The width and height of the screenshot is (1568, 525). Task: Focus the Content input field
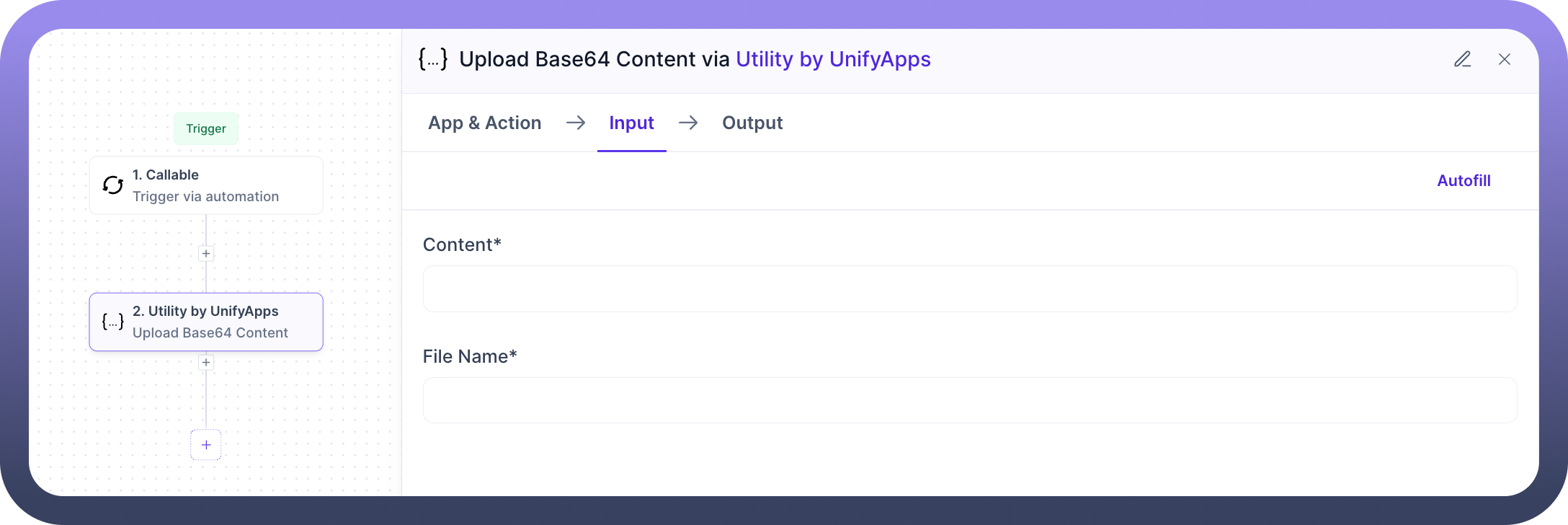[970, 288]
